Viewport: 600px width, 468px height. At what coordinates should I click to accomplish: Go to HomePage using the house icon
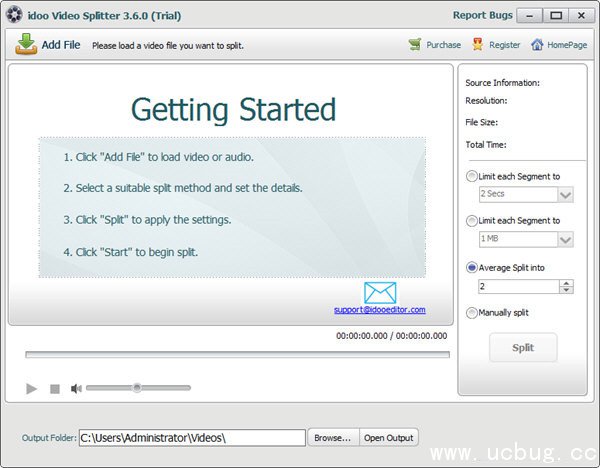point(537,45)
